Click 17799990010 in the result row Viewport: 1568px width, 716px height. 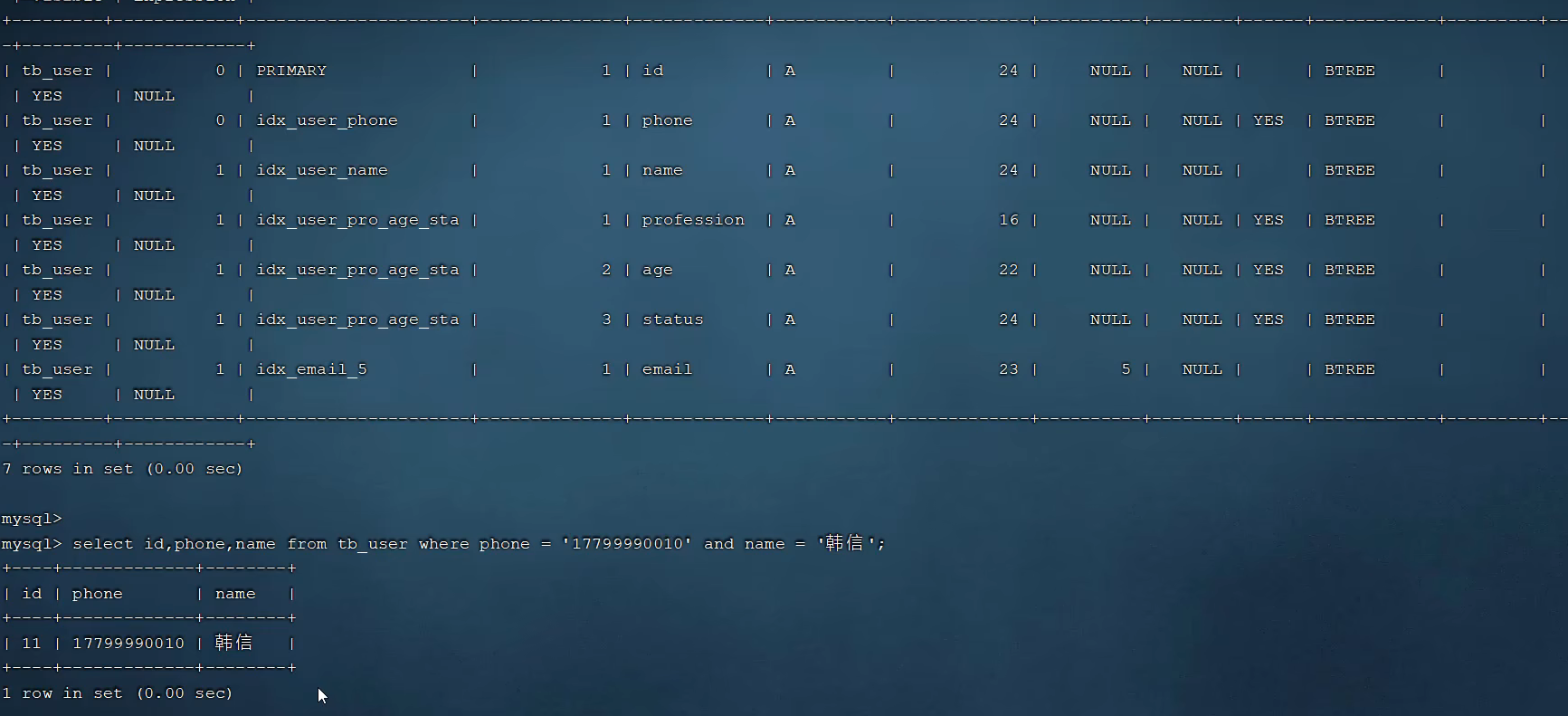(128, 644)
